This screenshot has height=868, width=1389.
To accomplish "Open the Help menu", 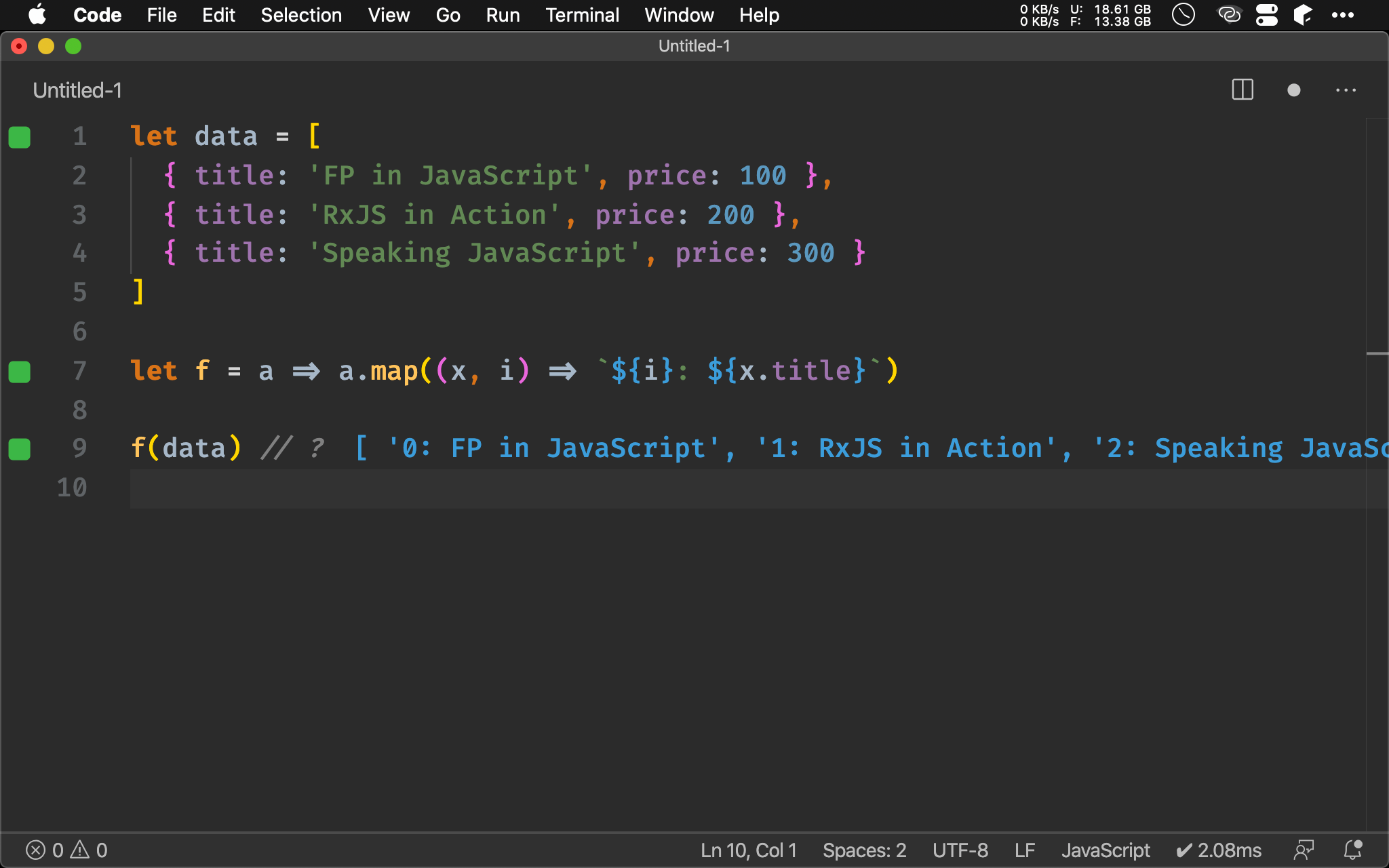I will point(759,15).
